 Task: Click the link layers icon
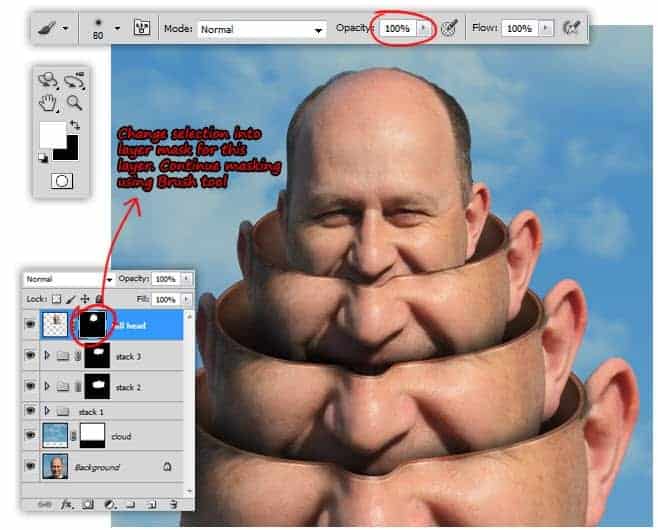[x=44, y=504]
